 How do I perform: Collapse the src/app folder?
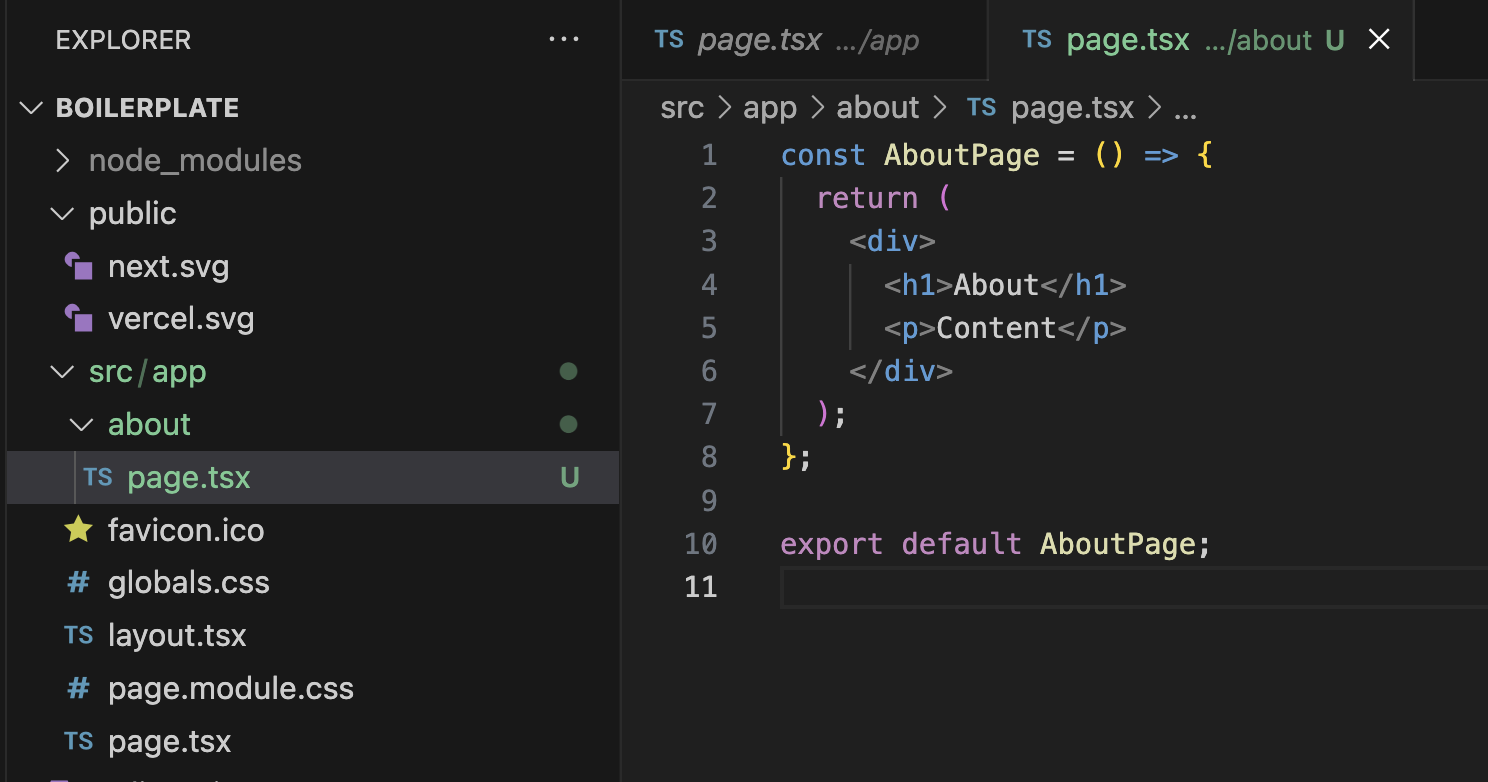click(x=62, y=371)
